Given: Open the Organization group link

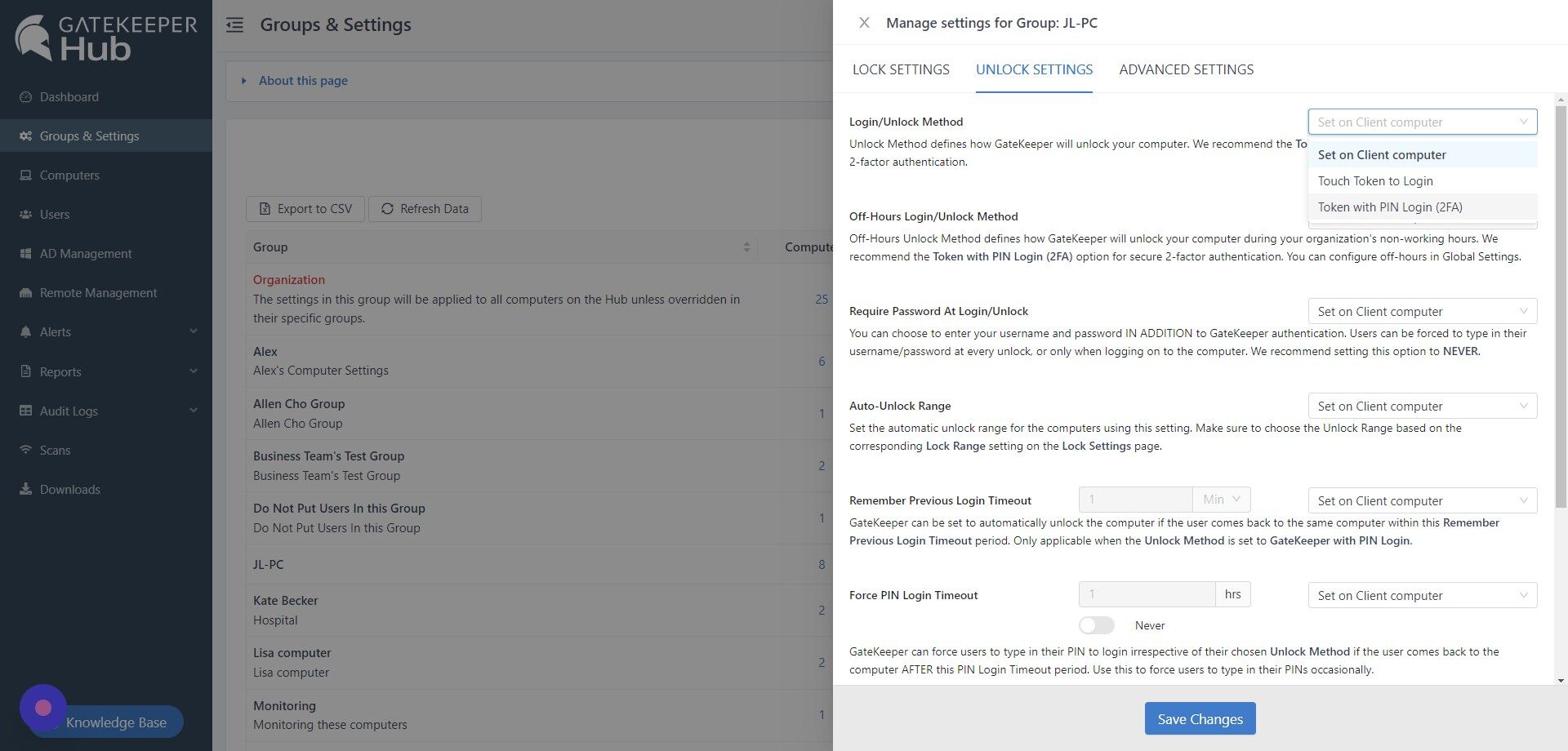Looking at the screenshot, I should [288, 279].
